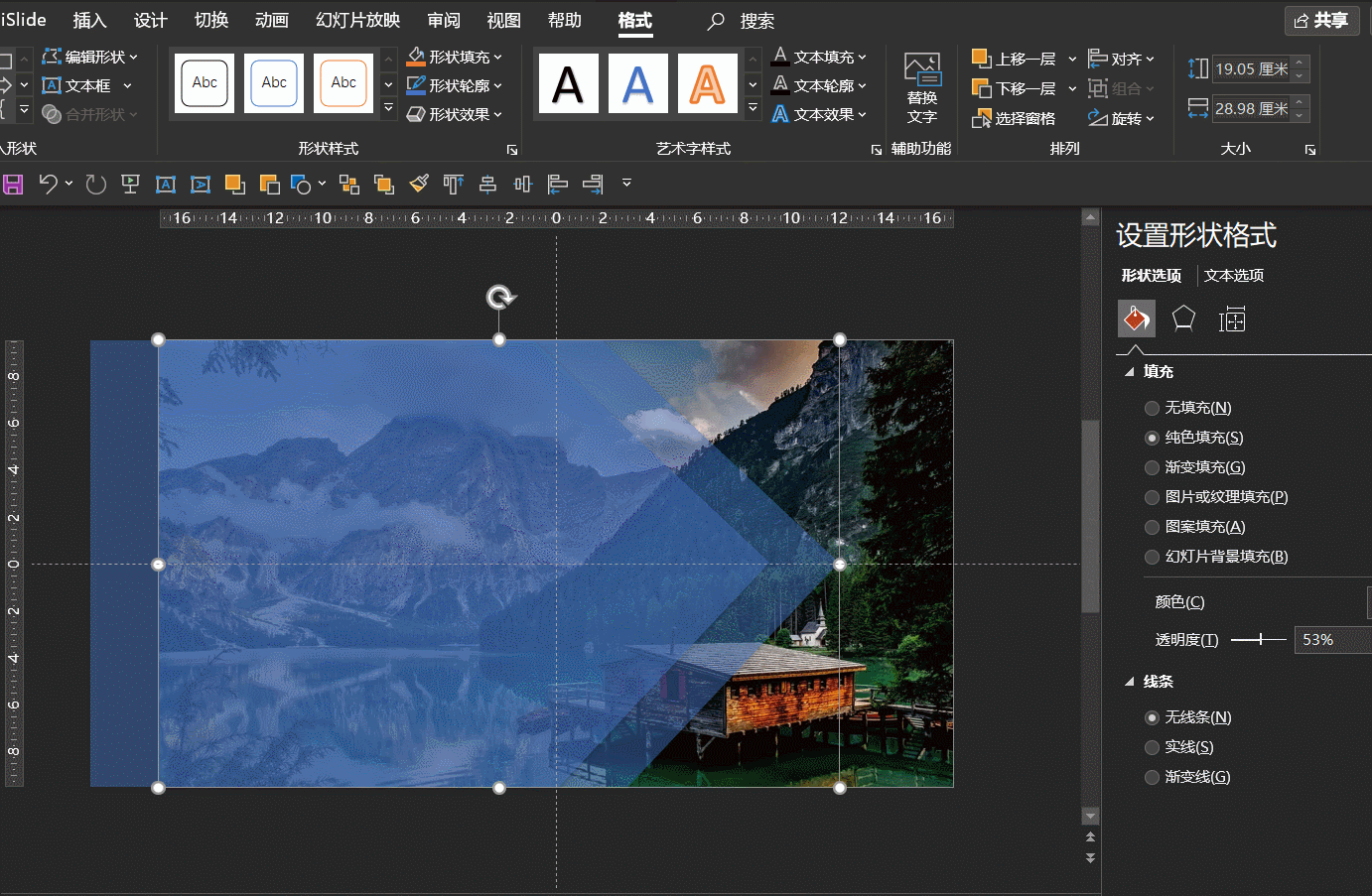Open the 动画 ribbon tab
The height and width of the screenshot is (896, 1372).
tap(271, 20)
